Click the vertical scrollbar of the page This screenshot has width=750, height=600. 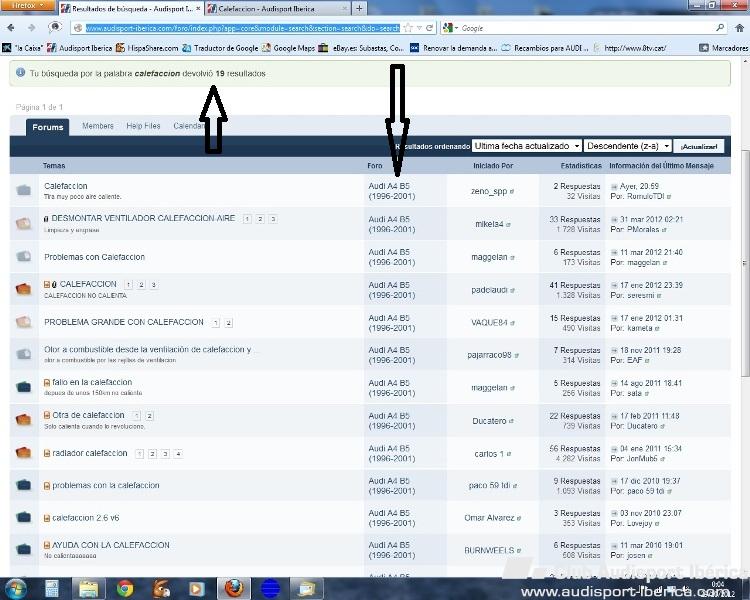point(745,263)
